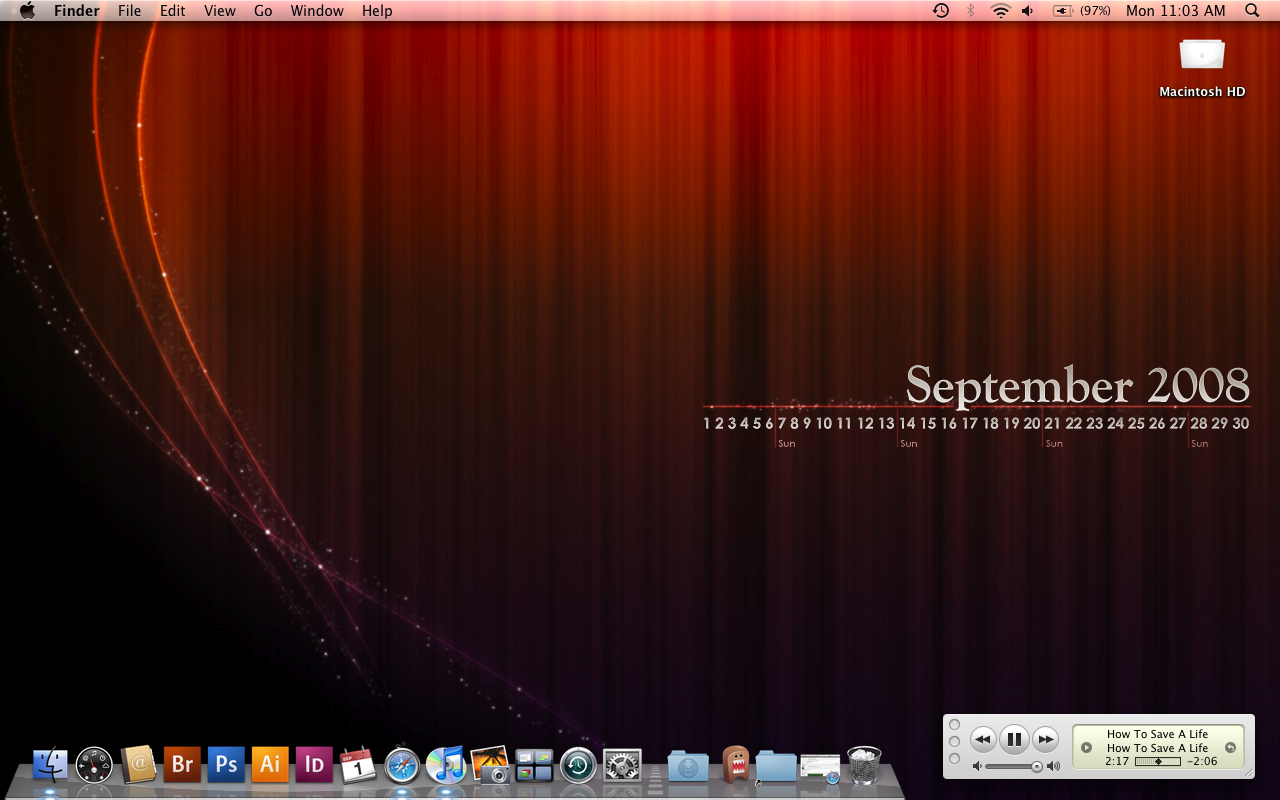Click the iTunes song progress bar
This screenshot has width=1280, height=800.
coord(1158,761)
